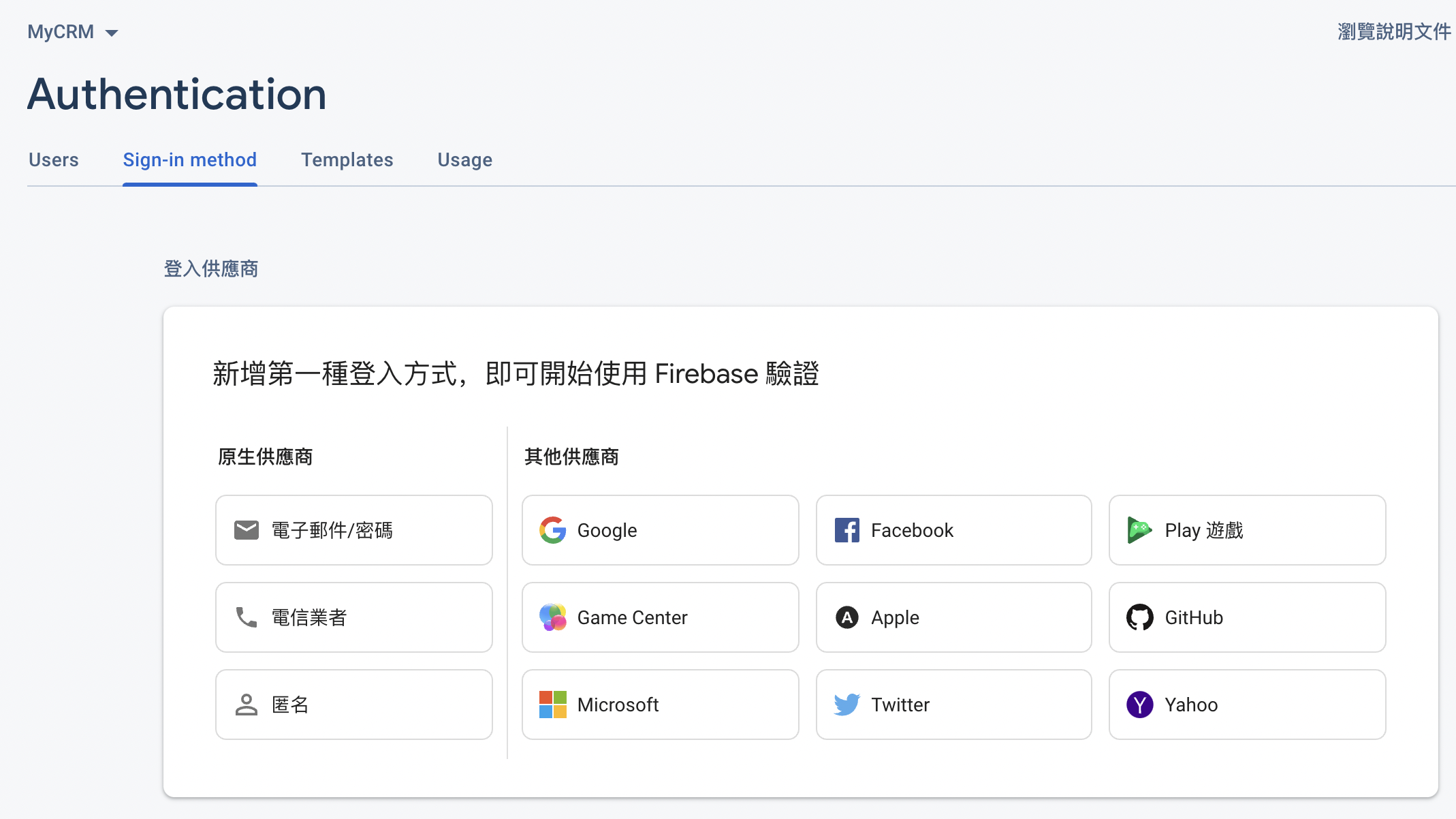This screenshot has height=819, width=1456.
Task: Switch to the Users tab
Action: click(54, 160)
